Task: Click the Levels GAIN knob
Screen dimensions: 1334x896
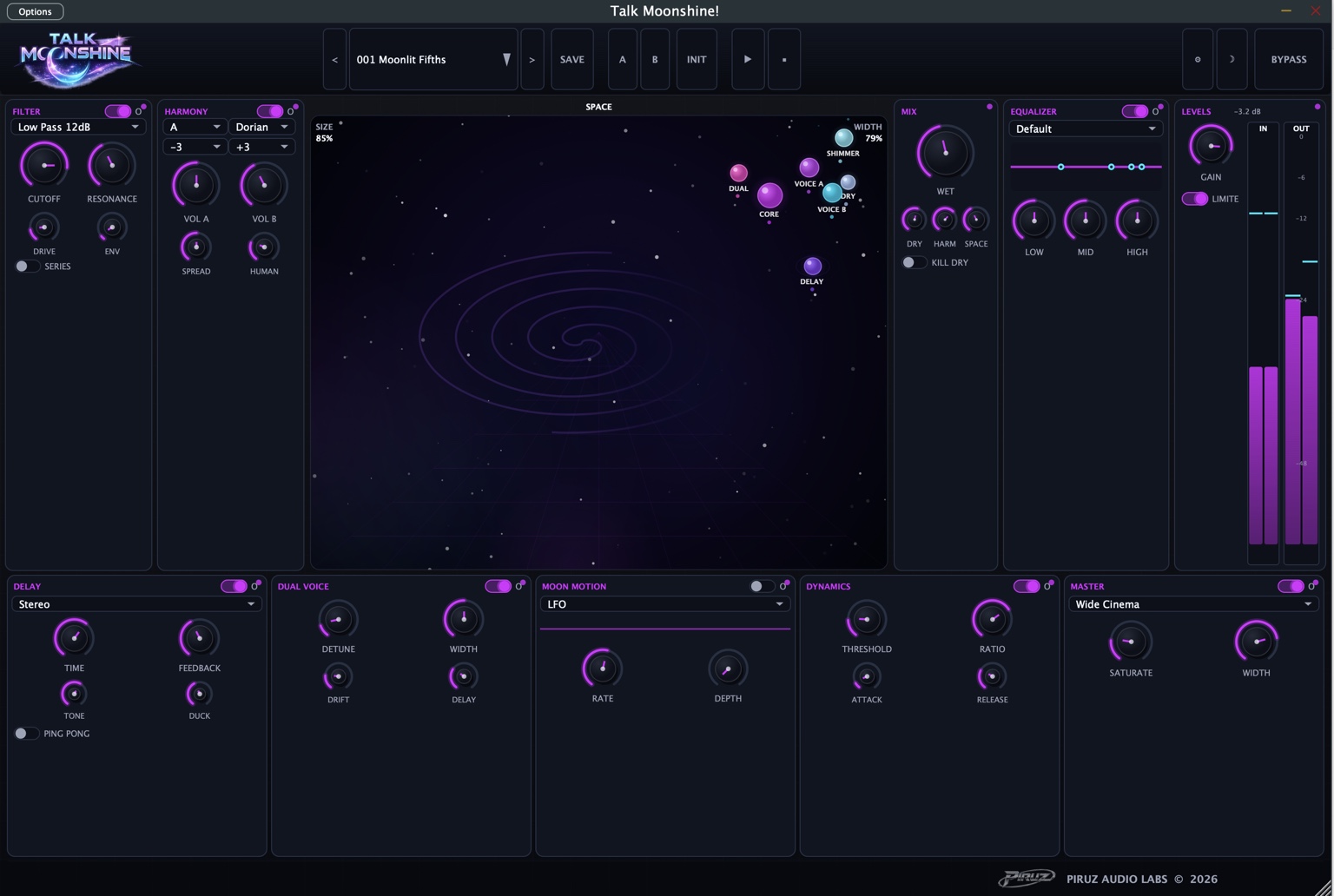Action: tap(1211, 146)
